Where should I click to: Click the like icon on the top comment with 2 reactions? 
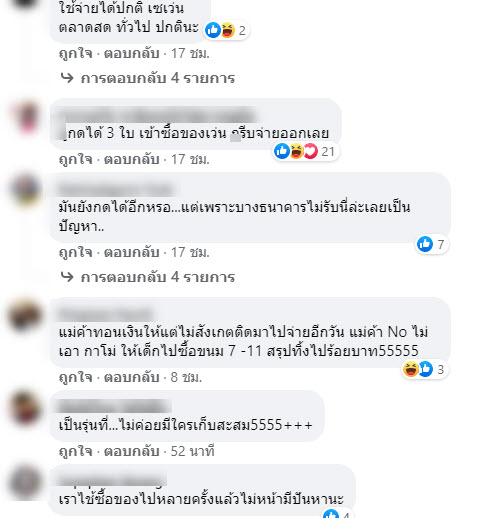point(213,30)
